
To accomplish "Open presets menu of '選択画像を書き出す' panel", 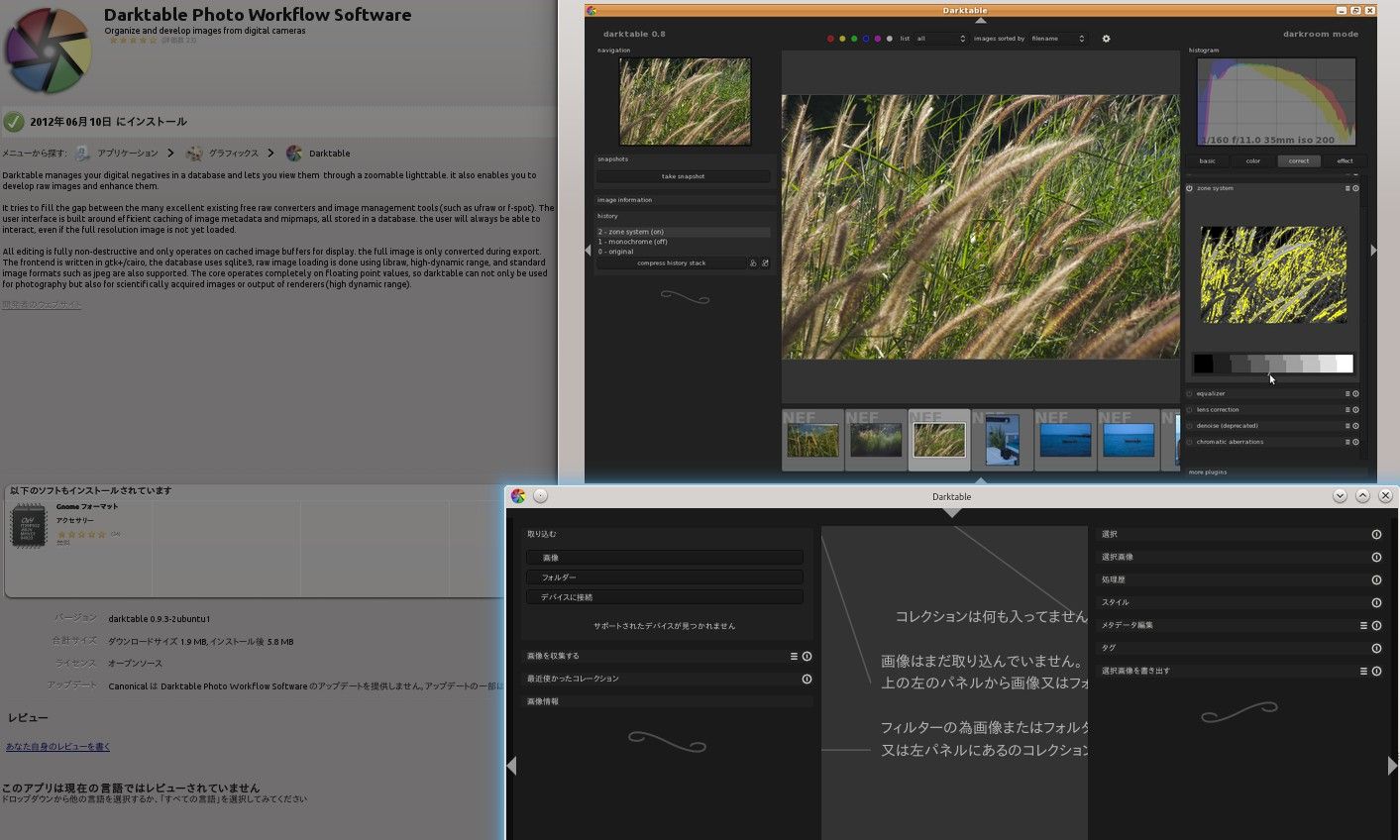I will click(x=1363, y=671).
